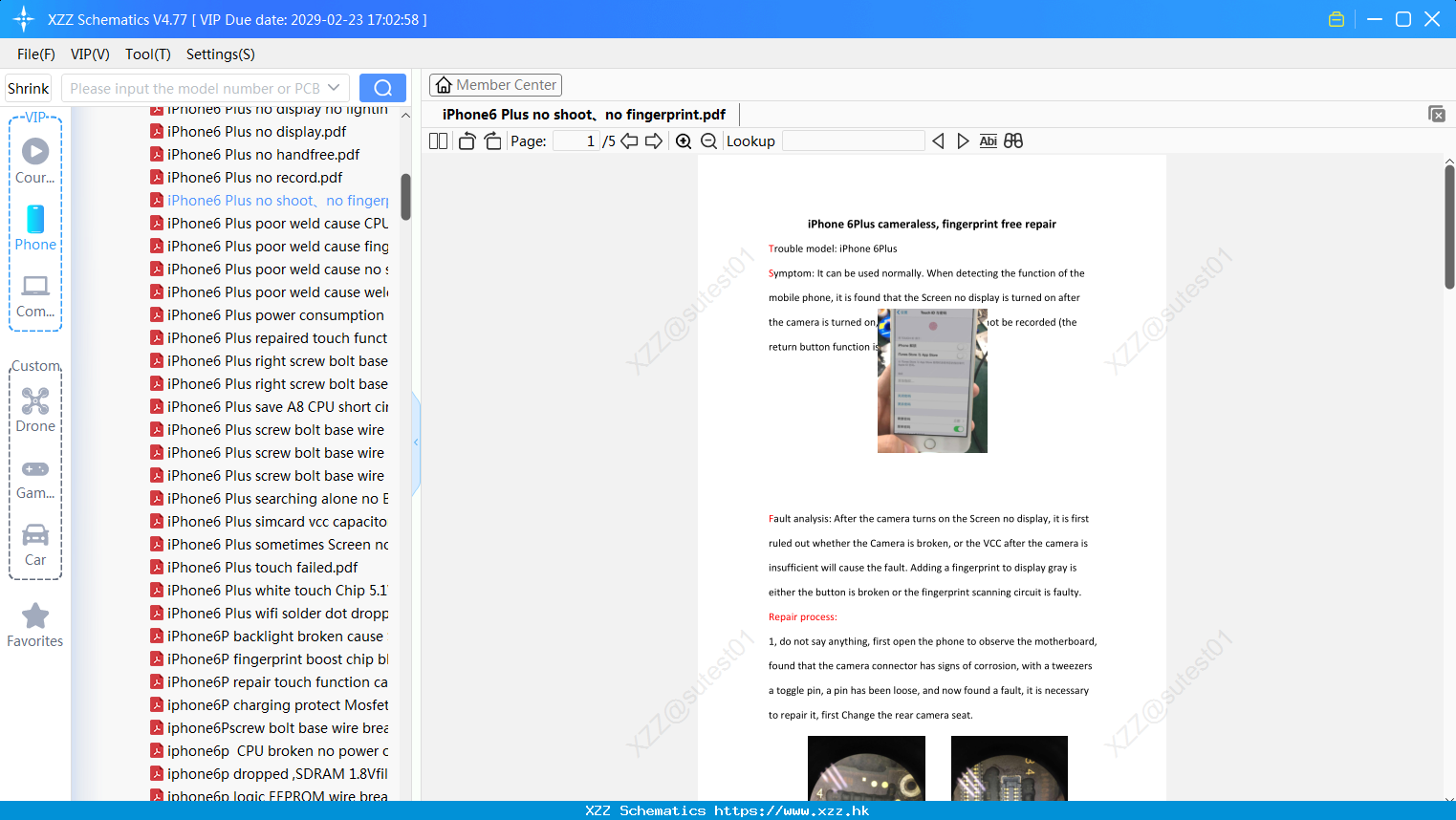Open iphone6p dropped ,SDRAM 1.8Vfil file
The width and height of the screenshot is (1456, 820).
tap(277, 774)
